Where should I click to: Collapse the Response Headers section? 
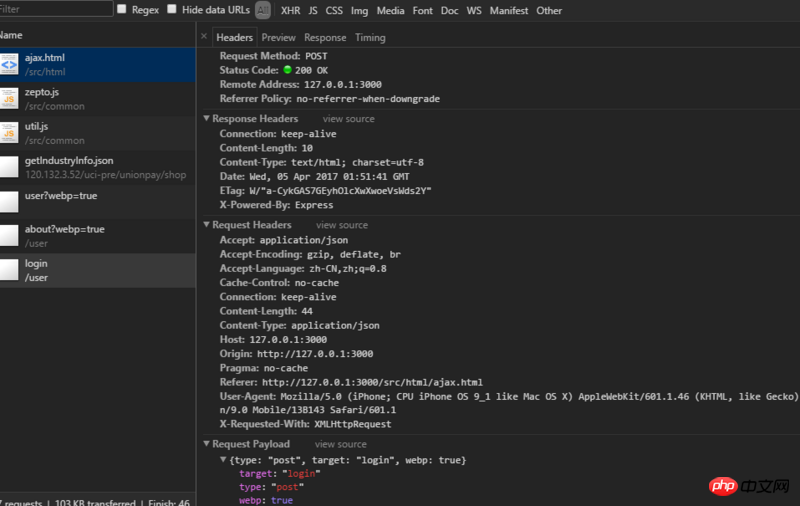(206, 119)
